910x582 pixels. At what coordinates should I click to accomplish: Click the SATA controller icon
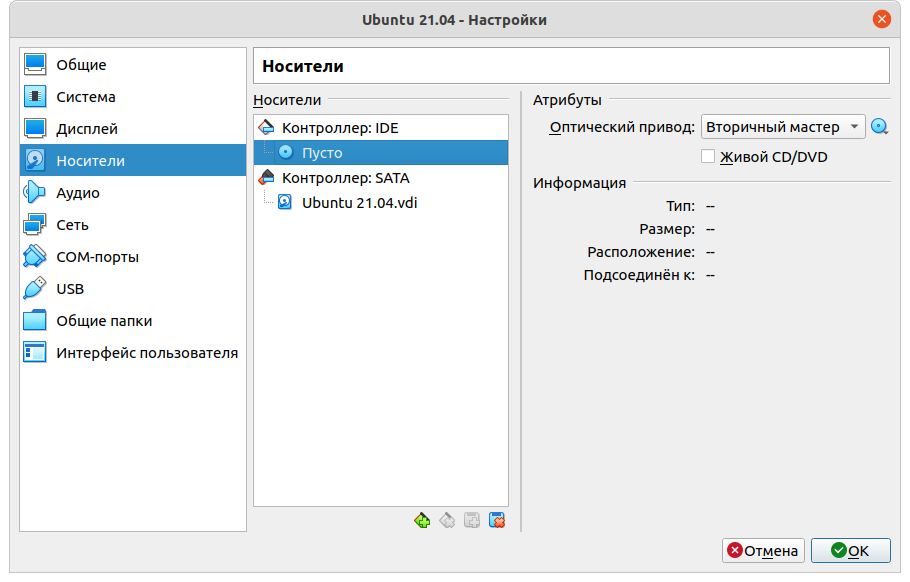pos(266,177)
